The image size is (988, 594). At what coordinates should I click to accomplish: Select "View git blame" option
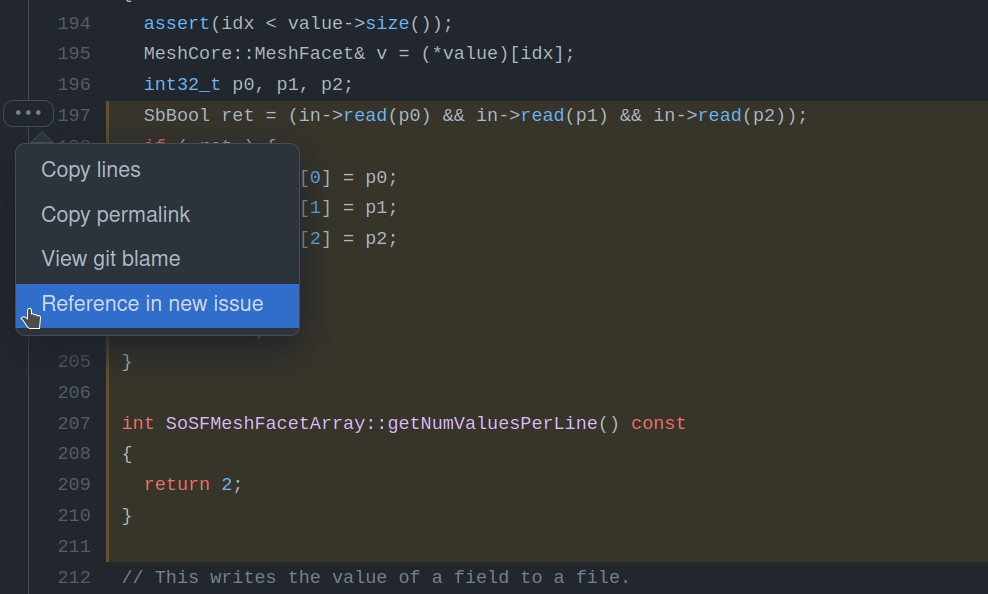point(110,258)
